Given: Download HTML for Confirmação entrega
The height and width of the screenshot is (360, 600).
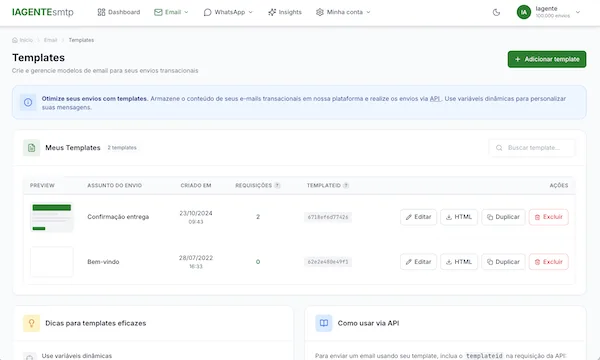Looking at the screenshot, I should click(459, 217).
